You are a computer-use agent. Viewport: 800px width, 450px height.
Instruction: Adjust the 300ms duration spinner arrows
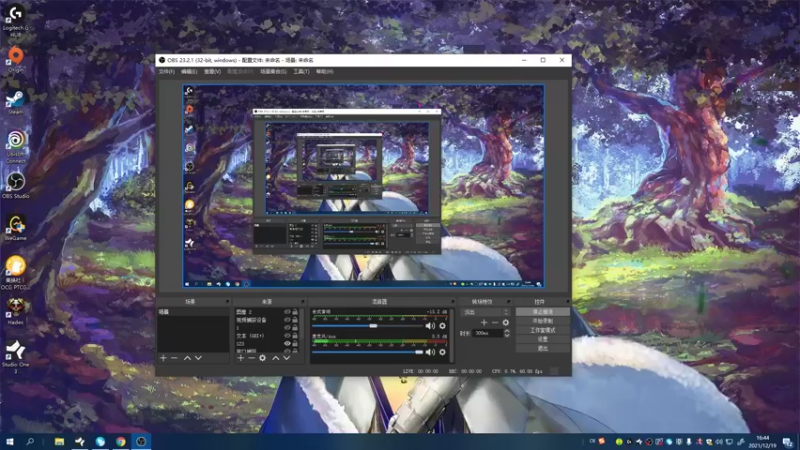tap(507, 333)
